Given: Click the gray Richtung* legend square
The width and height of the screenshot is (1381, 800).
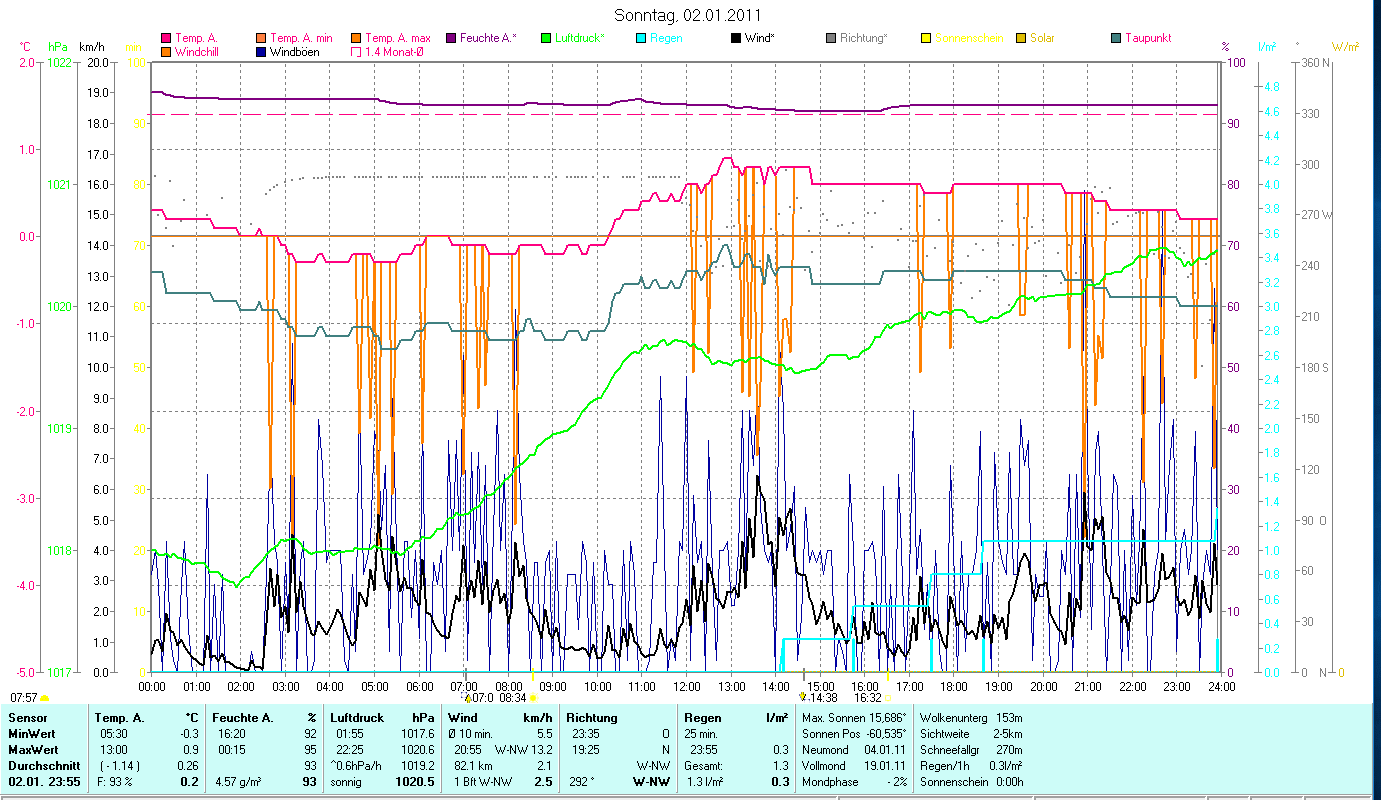Looking at the screenshot, I should (x=831, y=39).
